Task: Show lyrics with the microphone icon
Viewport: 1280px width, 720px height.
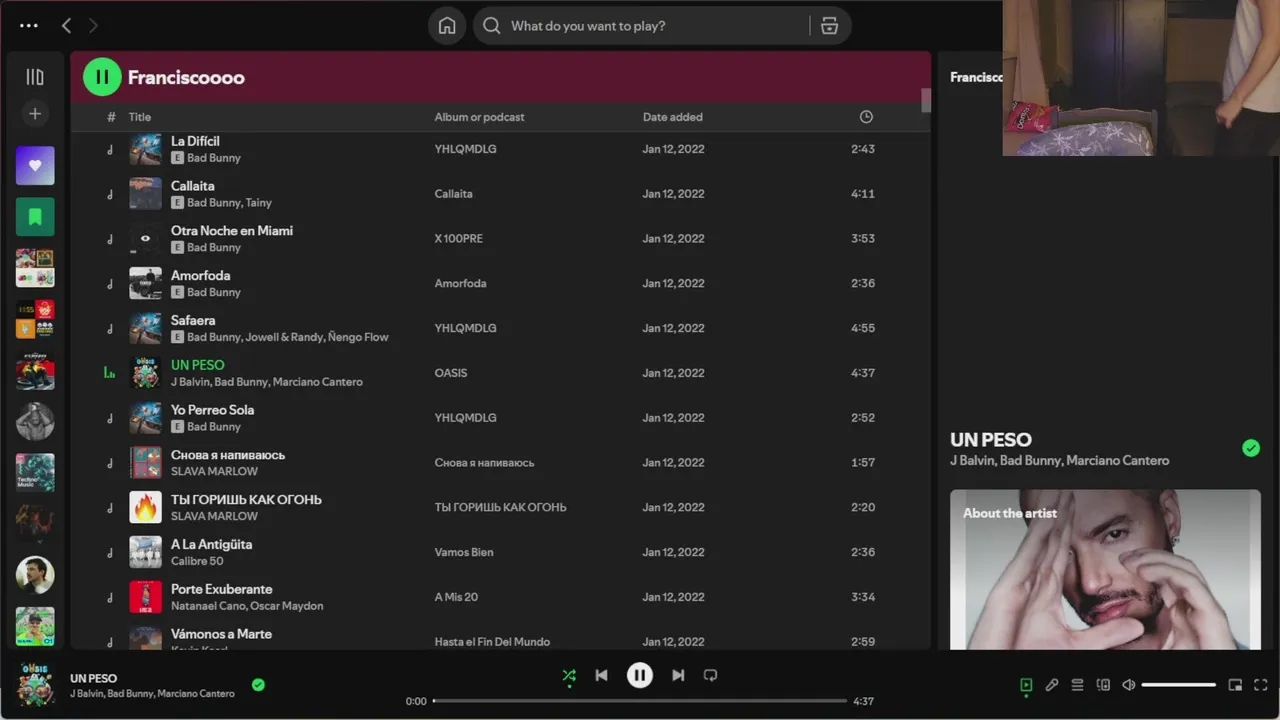Action: pyautogui.click(x=1052, y=685)
